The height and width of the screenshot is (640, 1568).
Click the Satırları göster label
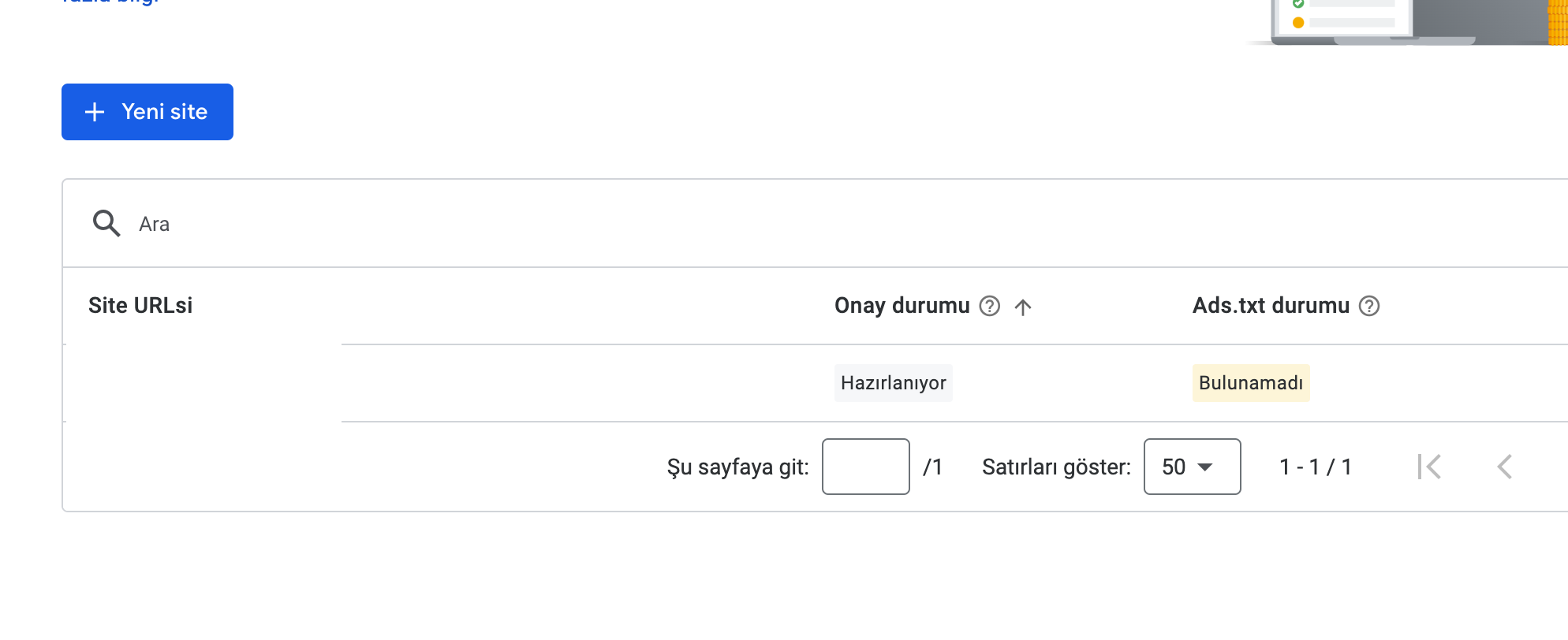(1056, 467)
